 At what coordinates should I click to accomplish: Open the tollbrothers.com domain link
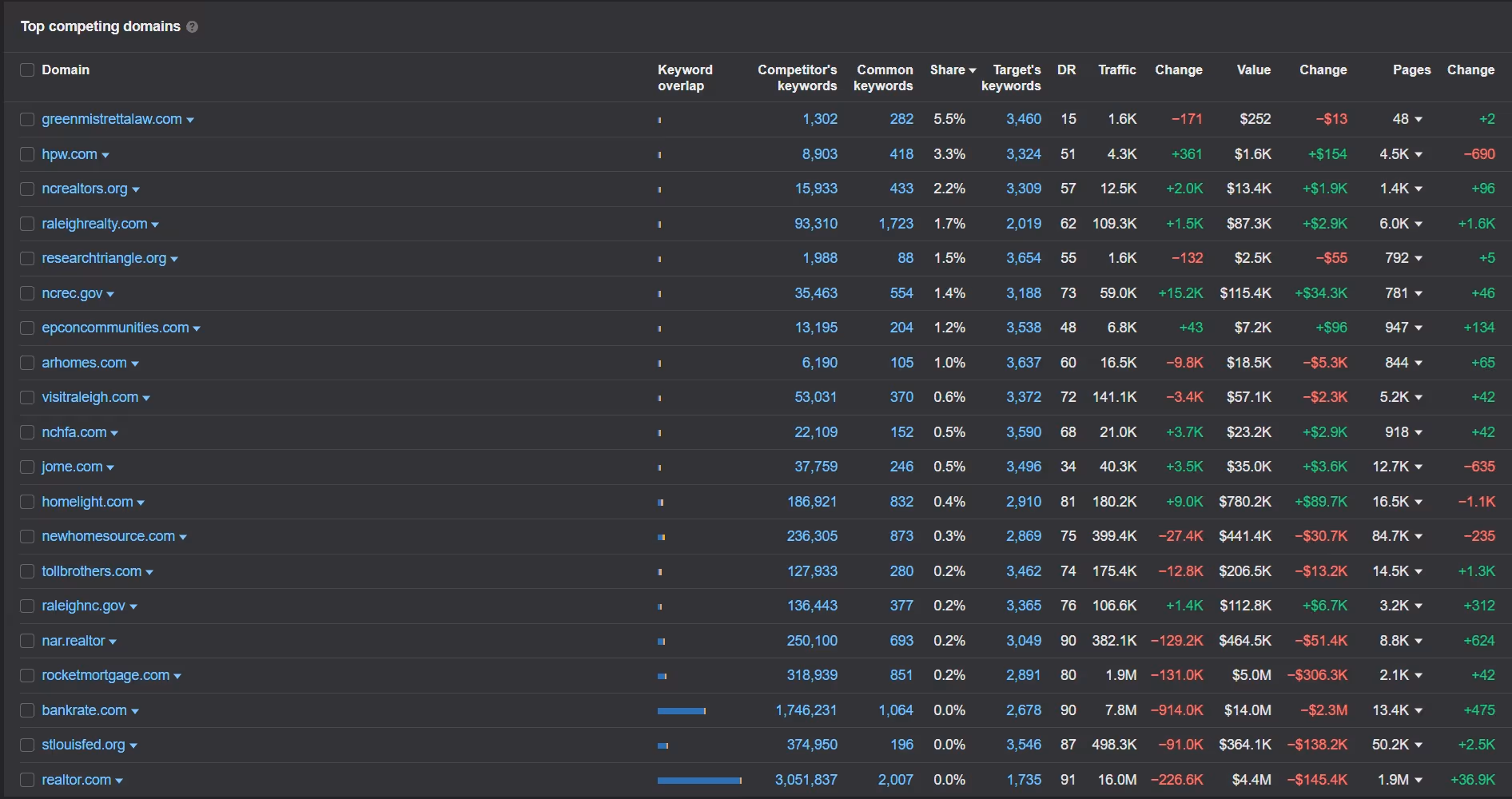[92, 571]
